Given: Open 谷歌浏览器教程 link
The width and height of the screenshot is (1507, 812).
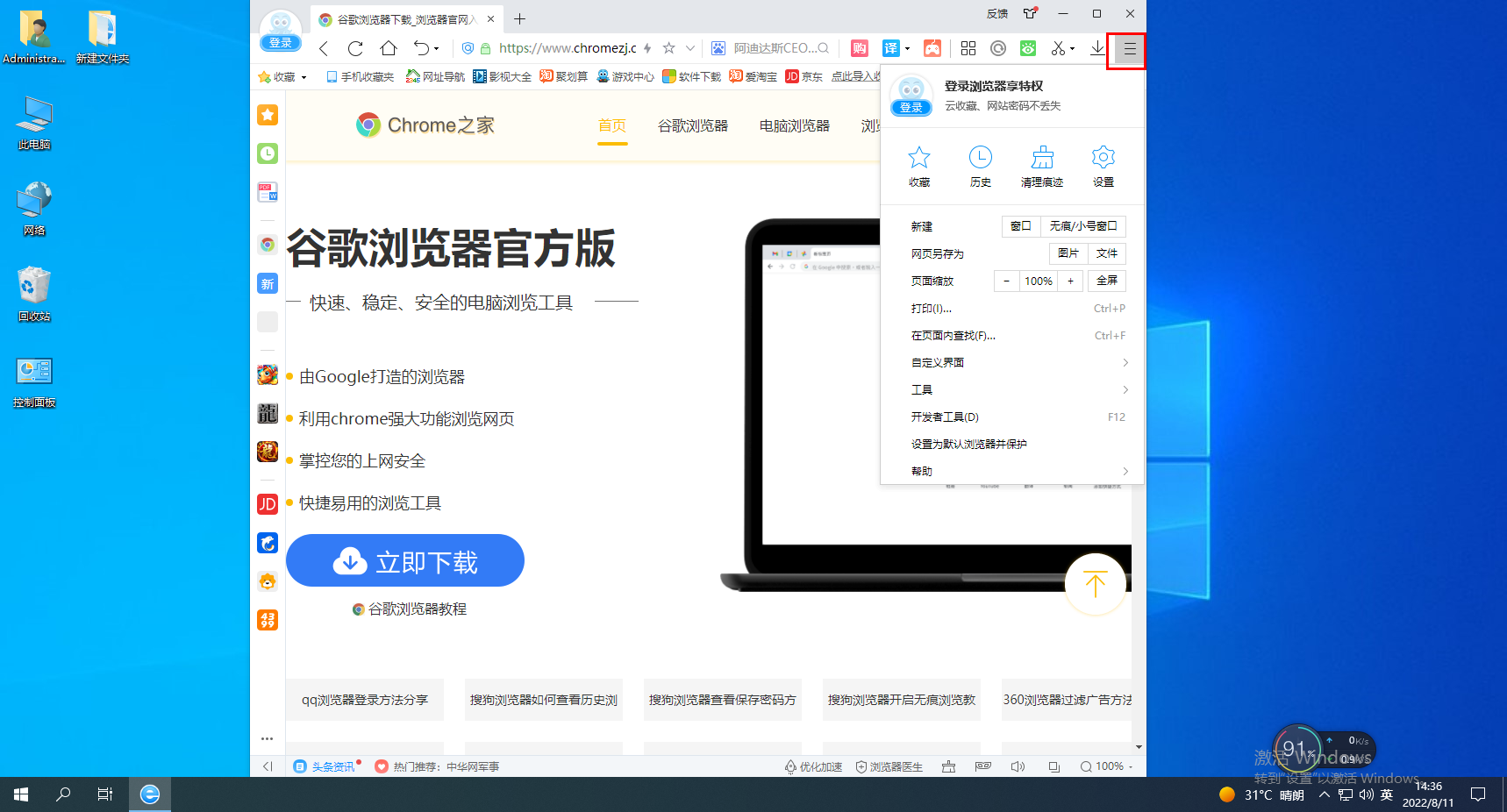Looking at the screenshot, I should tap(410, 609).
